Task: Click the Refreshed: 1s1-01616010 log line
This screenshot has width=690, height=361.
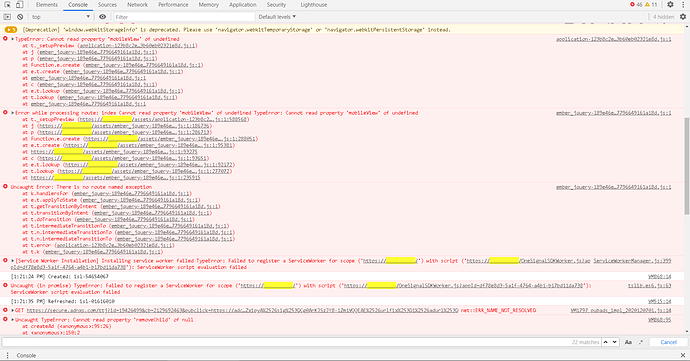Action: [x=62, y=302]
